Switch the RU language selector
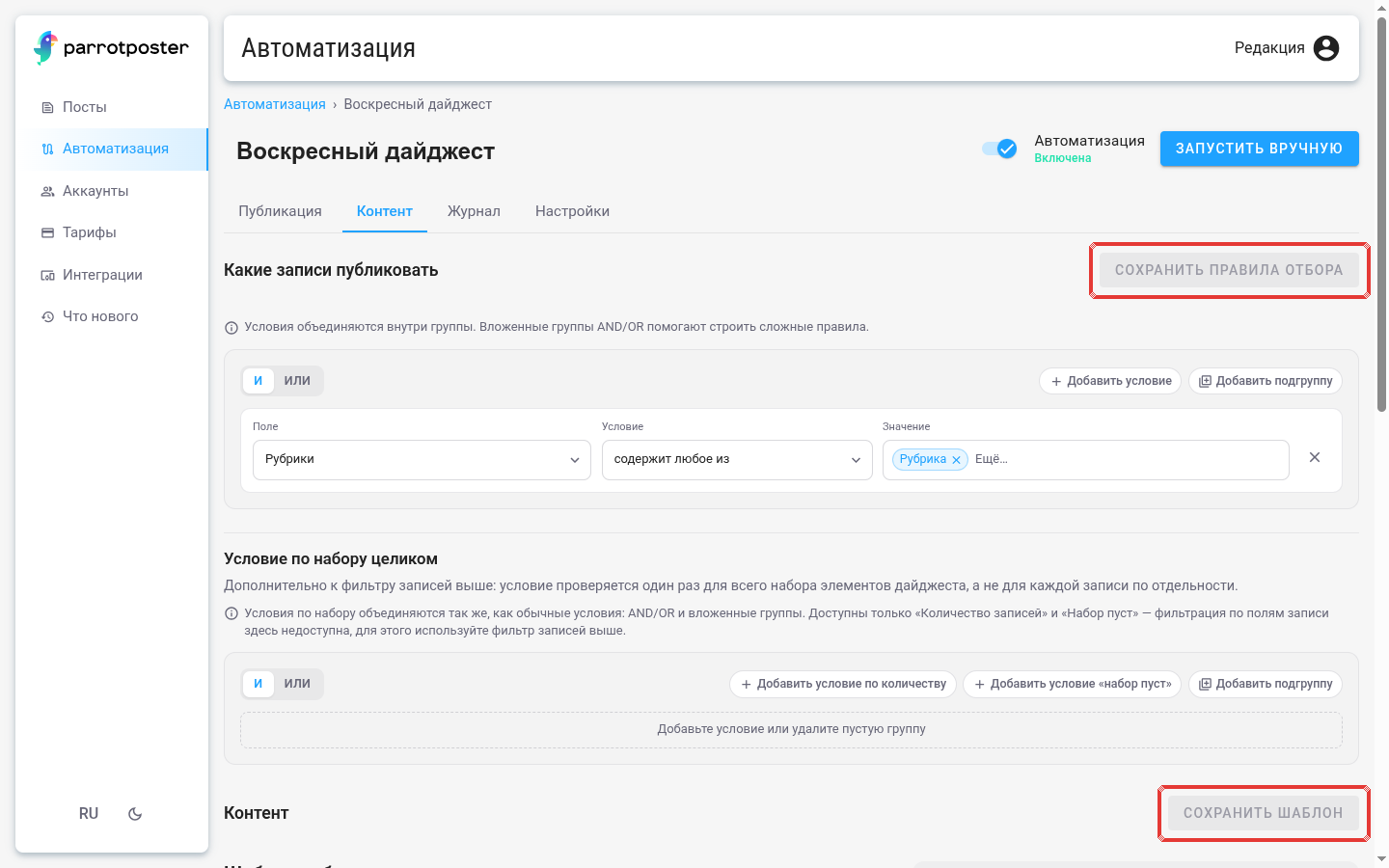1389x868 pixels. click(x=89, y=814)
